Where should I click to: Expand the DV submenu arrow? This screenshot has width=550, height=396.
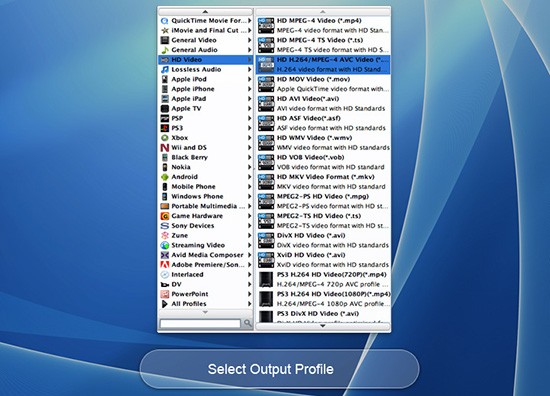pos(250,284)
